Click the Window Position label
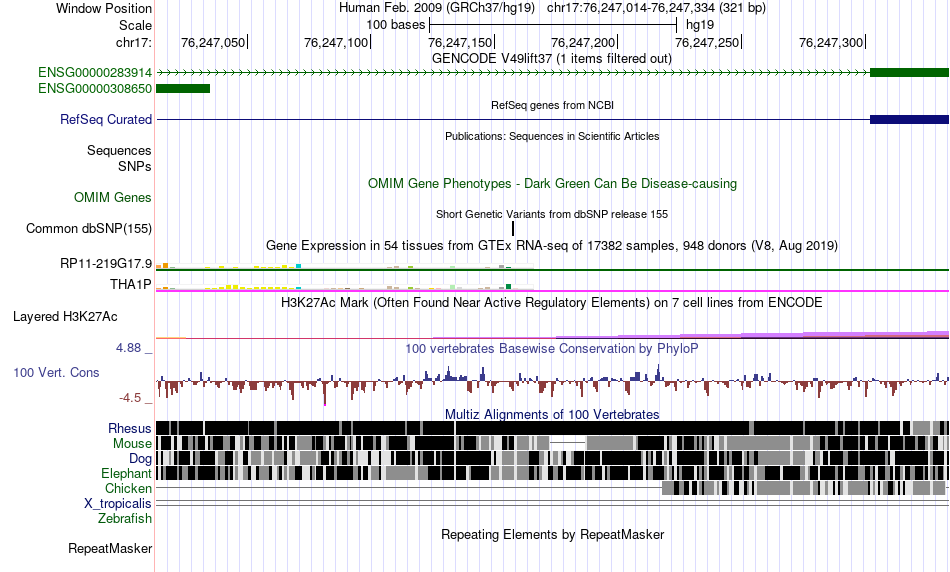The image size is (950, 572). 104,8
